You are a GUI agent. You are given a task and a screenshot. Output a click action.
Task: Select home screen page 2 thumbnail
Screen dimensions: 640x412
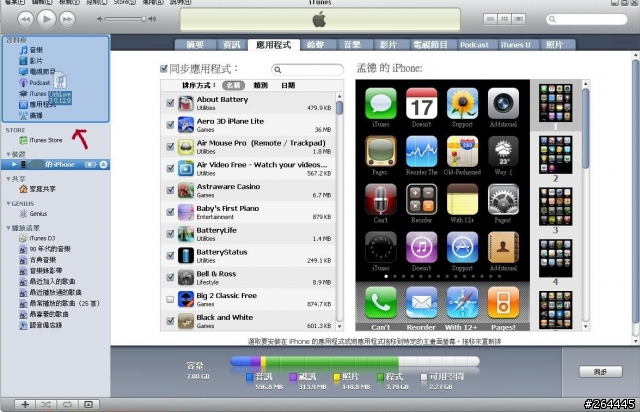coord(555,155)
